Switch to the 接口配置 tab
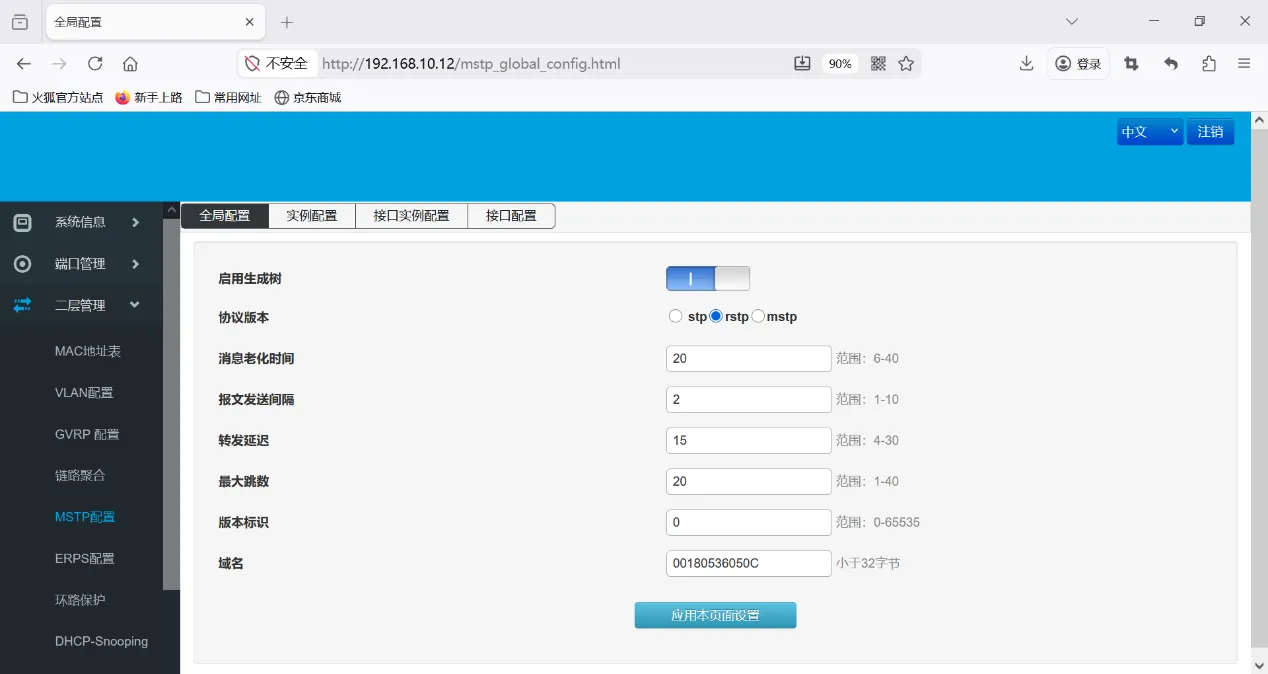 (x=511, y=216)
